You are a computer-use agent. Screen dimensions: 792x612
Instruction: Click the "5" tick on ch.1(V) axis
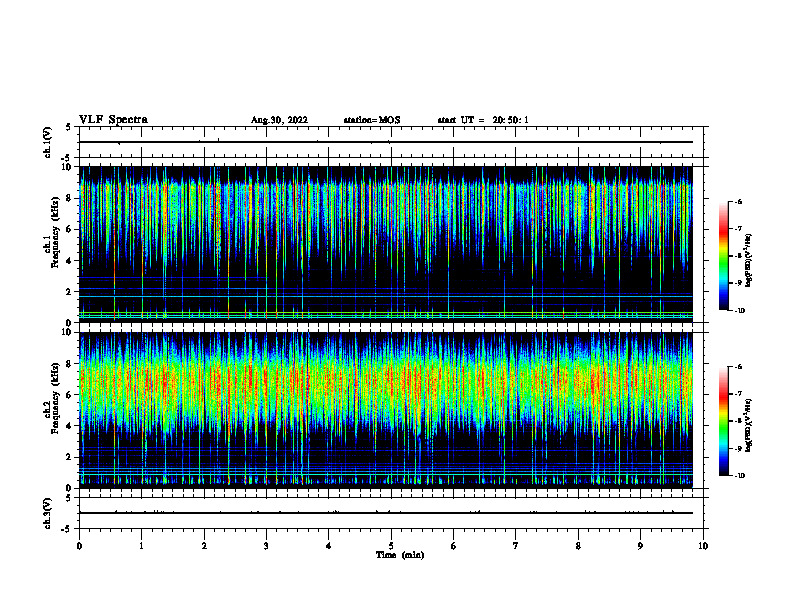(x=69, y=127)
